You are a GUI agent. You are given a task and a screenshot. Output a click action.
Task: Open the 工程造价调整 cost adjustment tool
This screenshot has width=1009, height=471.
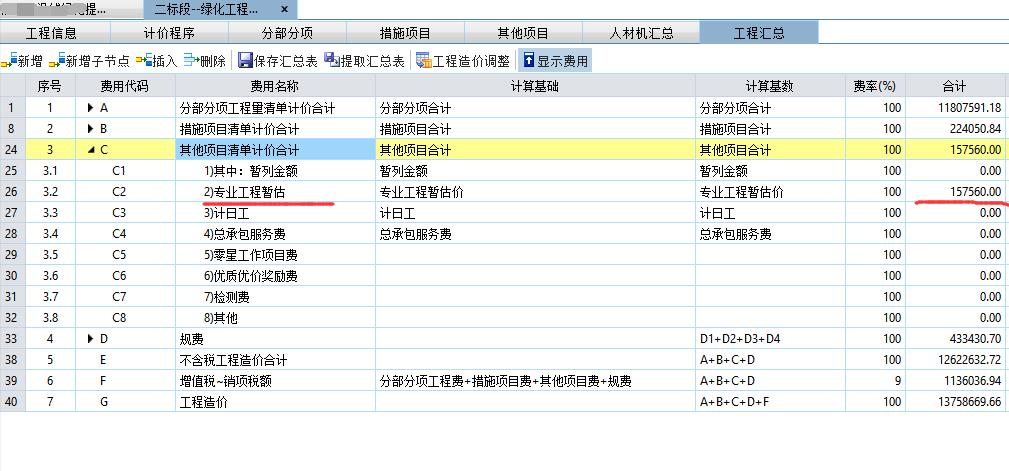(x=424, y=61)
